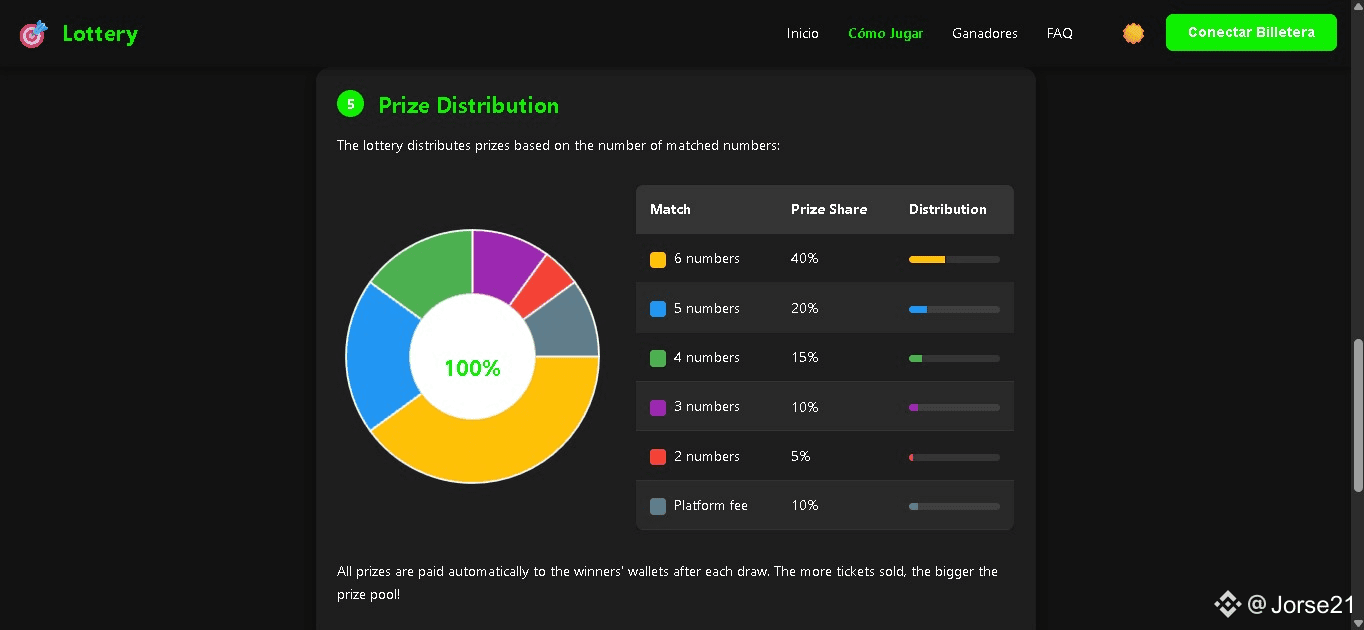Viewport: 1364px width, 630px height.
Task: Open the Cómo Jugar page
Action: [886, 33]
